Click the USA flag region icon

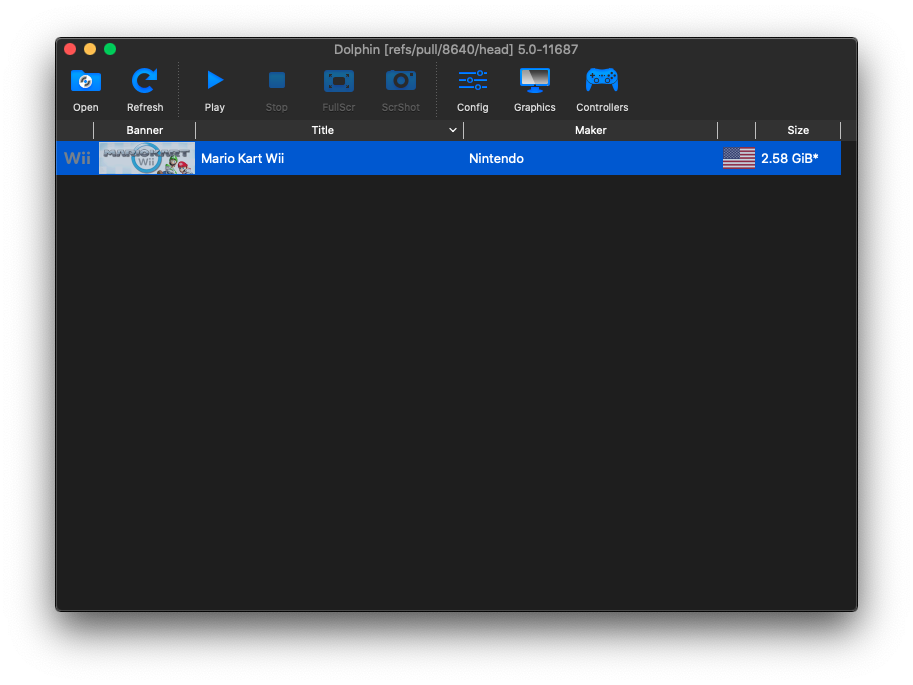(739, 158)
